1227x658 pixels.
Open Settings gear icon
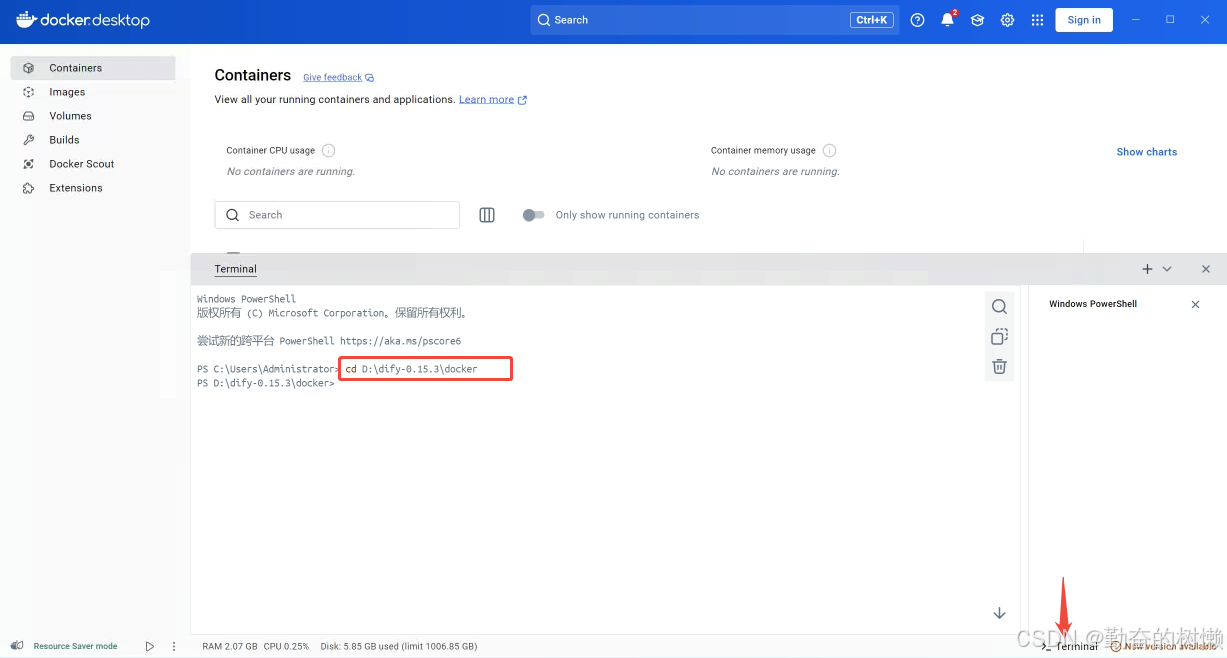pos(1008,20)
